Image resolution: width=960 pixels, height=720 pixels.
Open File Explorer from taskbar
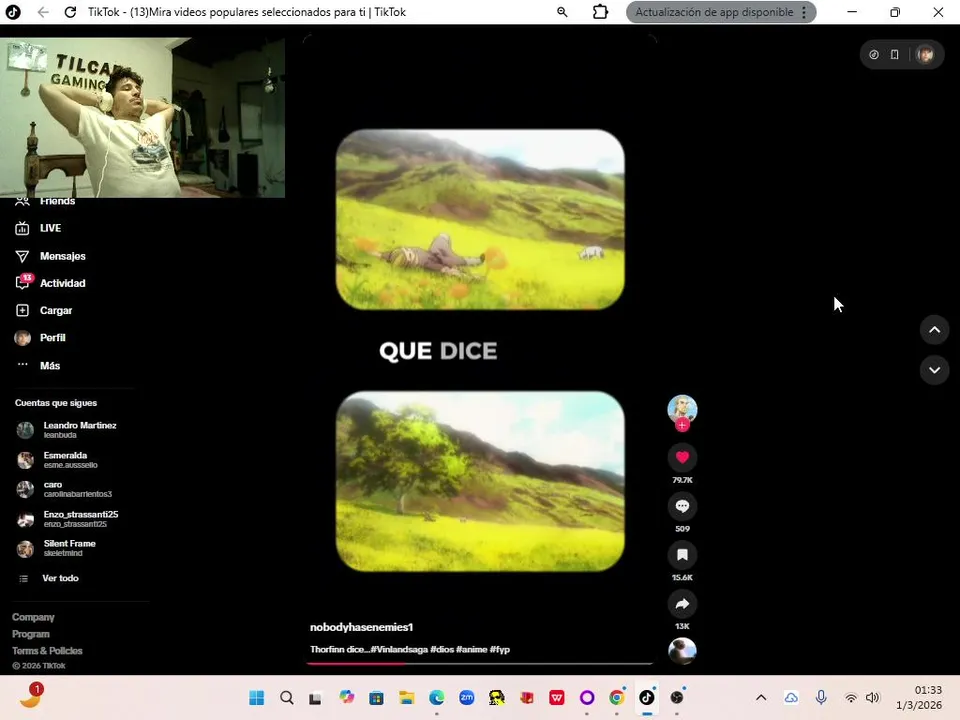click(x=407, y=697)
